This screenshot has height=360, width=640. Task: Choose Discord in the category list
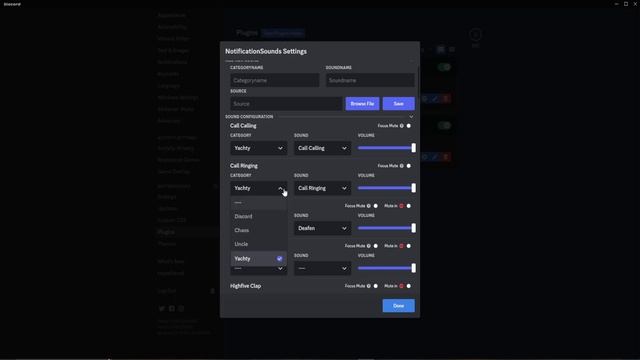(x=258, y=216)
